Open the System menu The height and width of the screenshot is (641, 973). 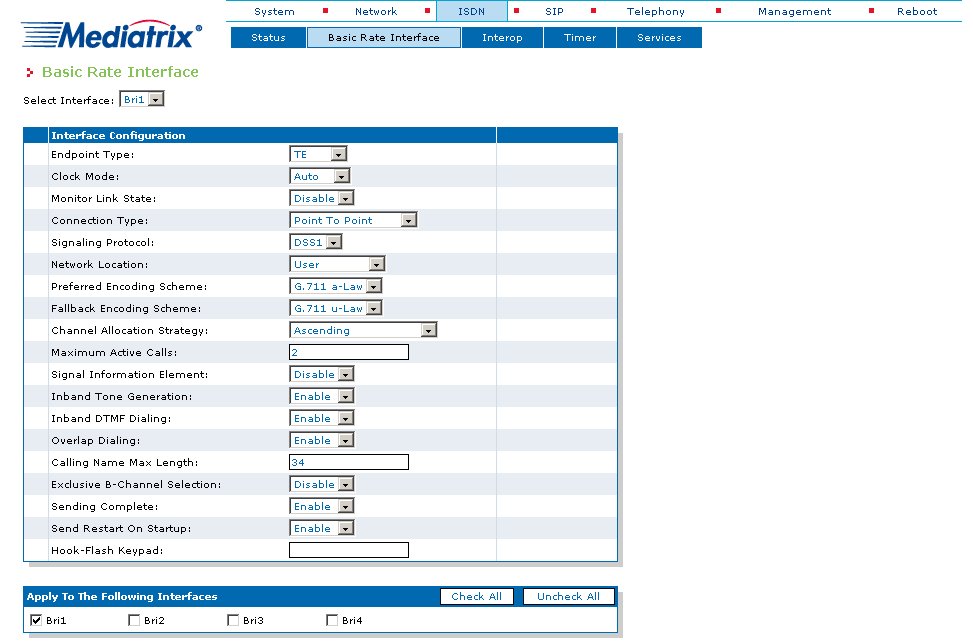point(274,11)
